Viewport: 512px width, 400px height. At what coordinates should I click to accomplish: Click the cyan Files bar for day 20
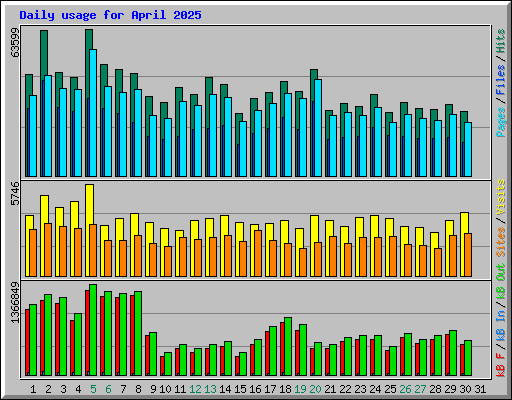318,128
